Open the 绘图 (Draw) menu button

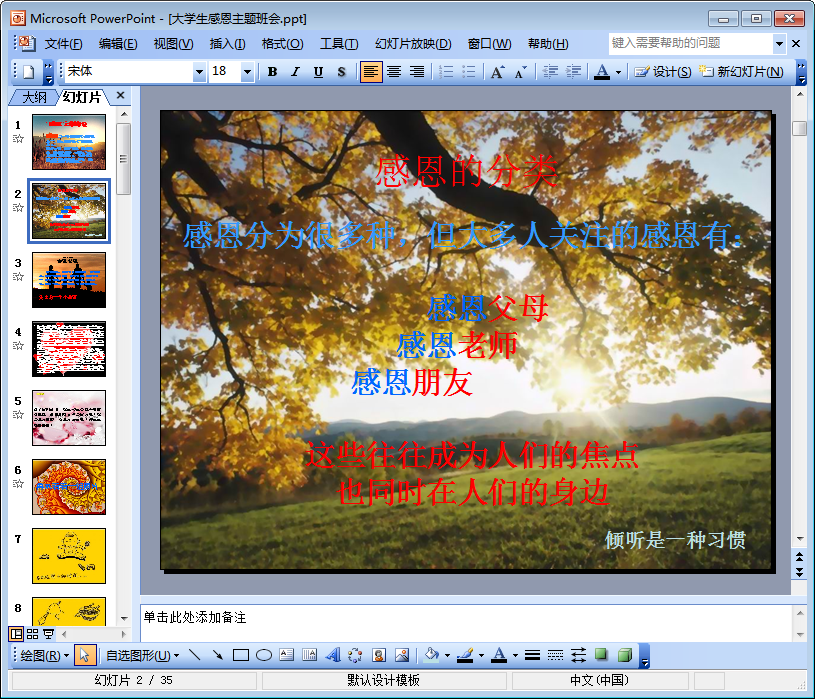pyautogui.click(x=44, y=656)
